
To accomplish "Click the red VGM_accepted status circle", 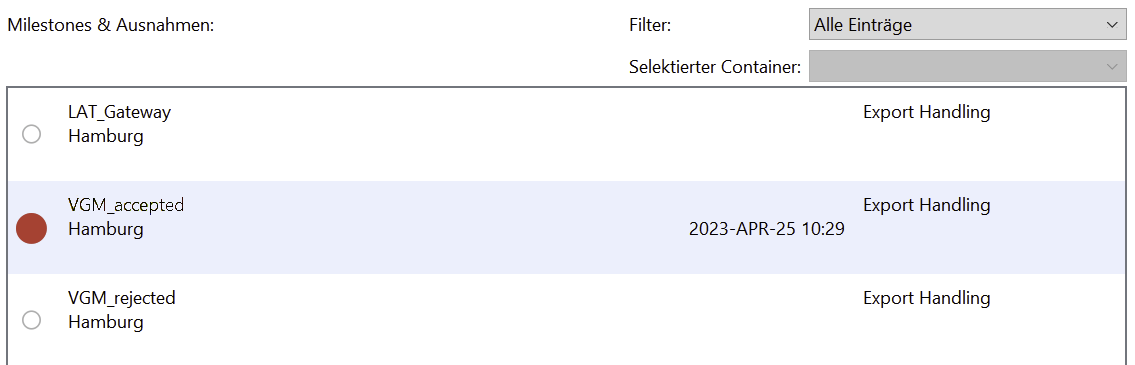I will (31, 228).
